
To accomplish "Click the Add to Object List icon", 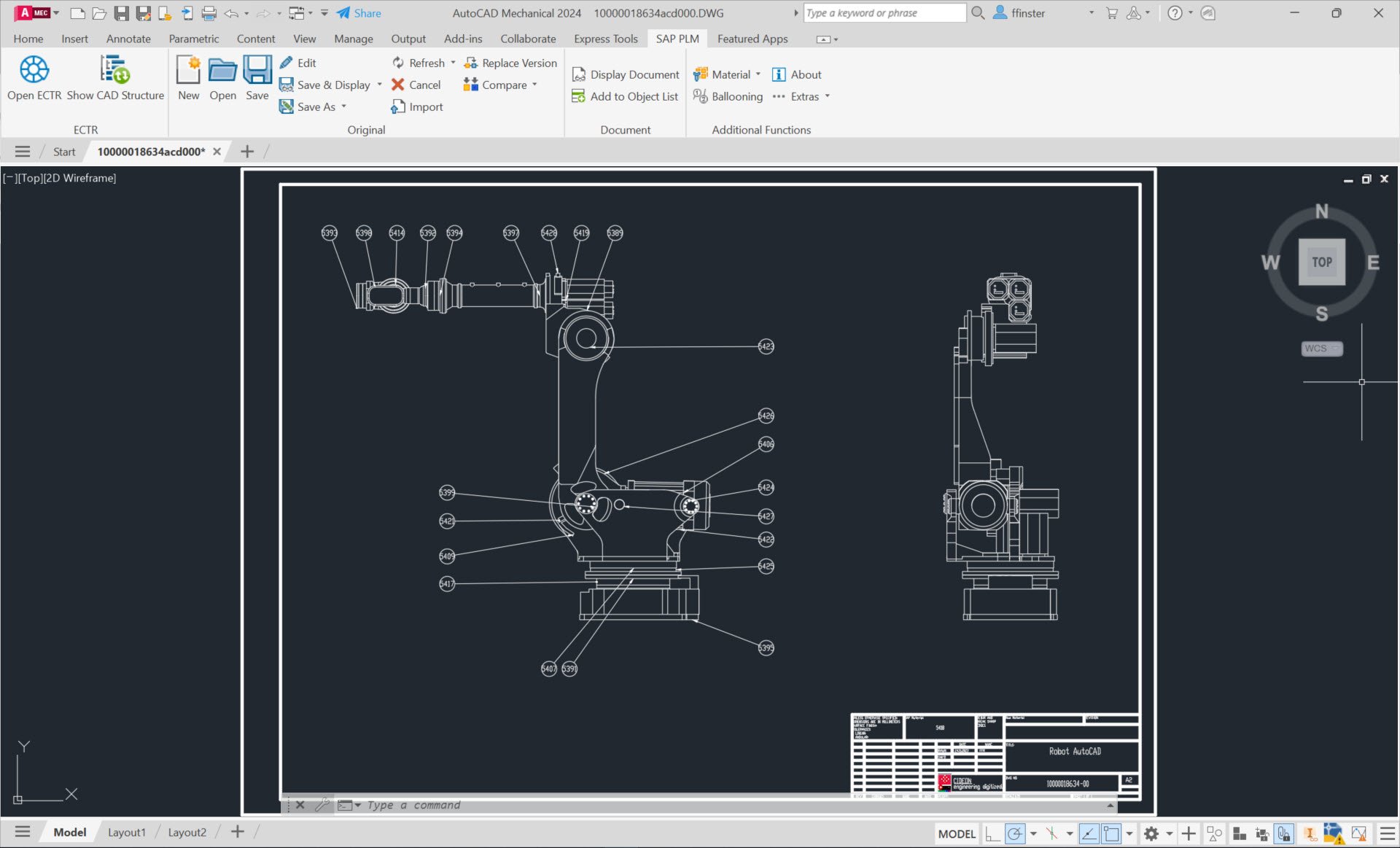I will click(x=578, y=96).
